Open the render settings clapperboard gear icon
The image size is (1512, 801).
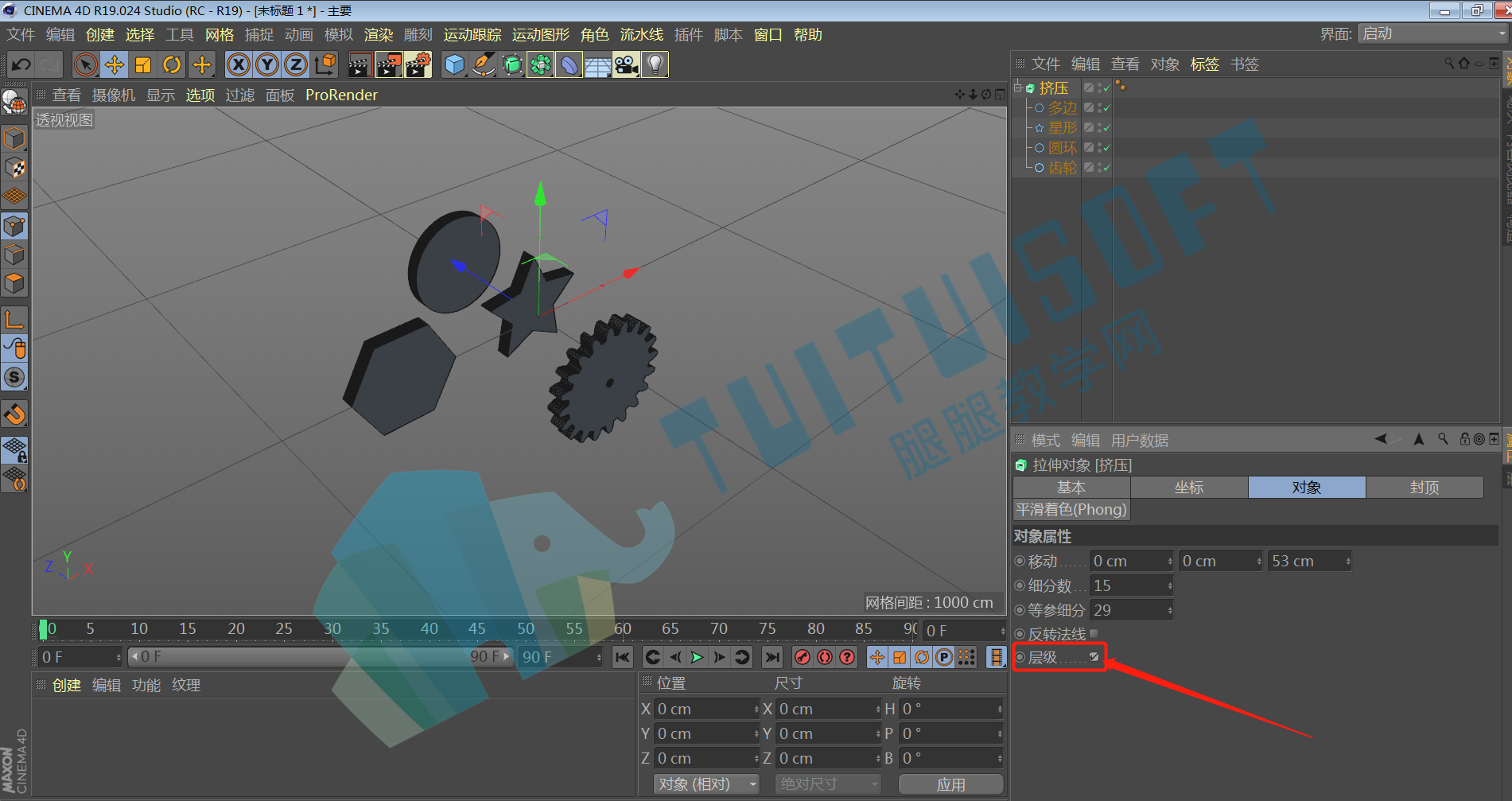[x=418, y=64]
